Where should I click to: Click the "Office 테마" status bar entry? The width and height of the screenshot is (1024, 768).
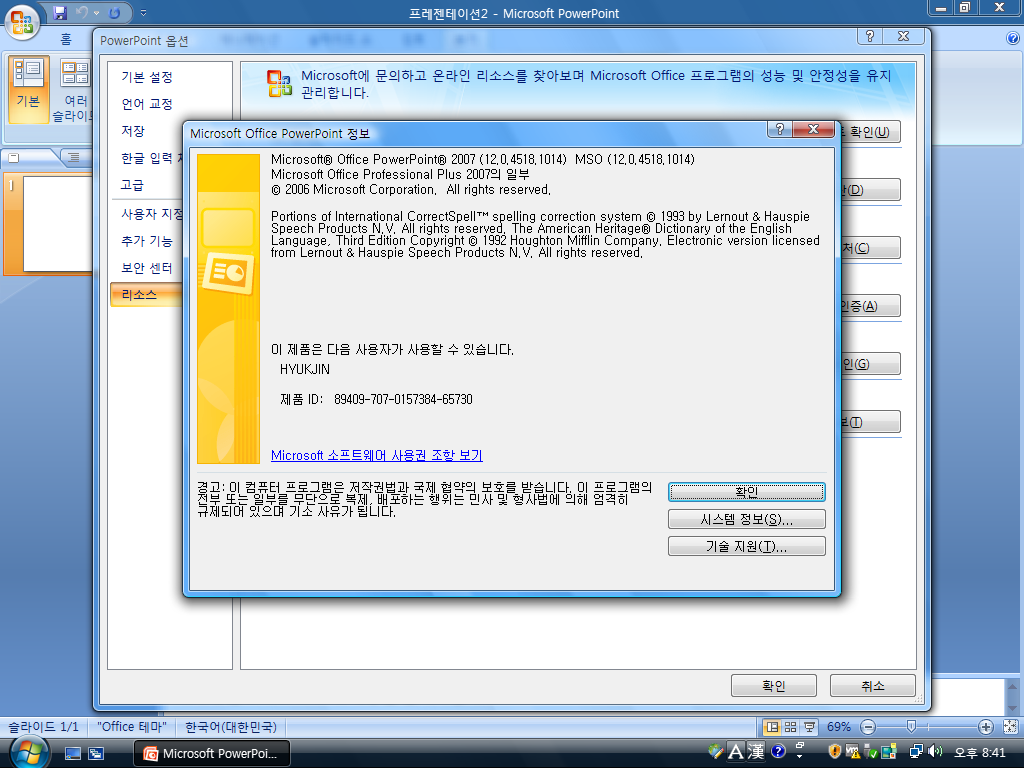pos(132,726)
